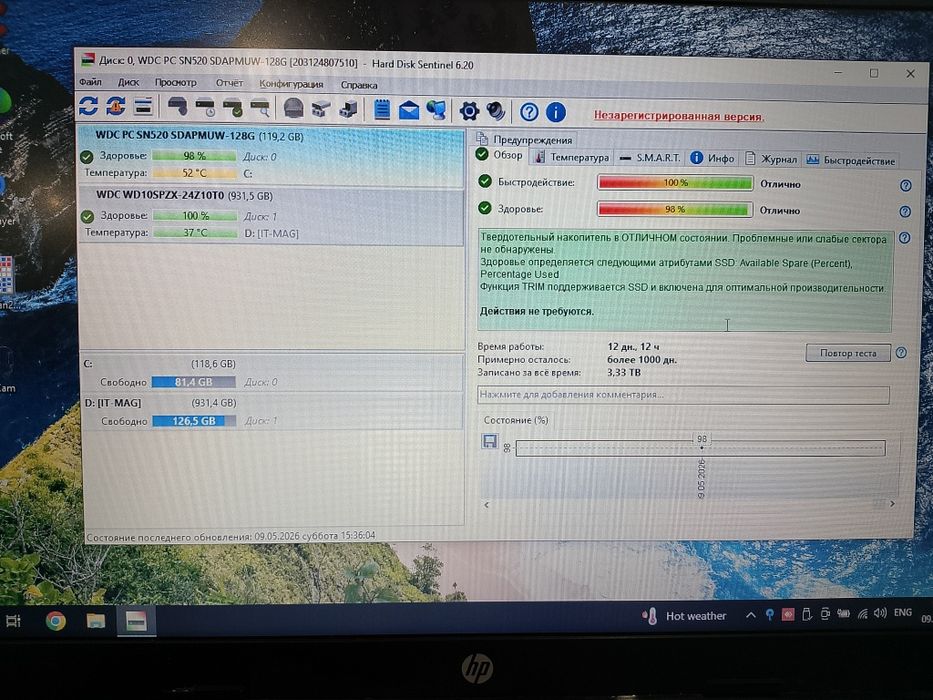Screen dimensions: 933x700
Task: Open the Отчёт menu
Action: (229, 83)
